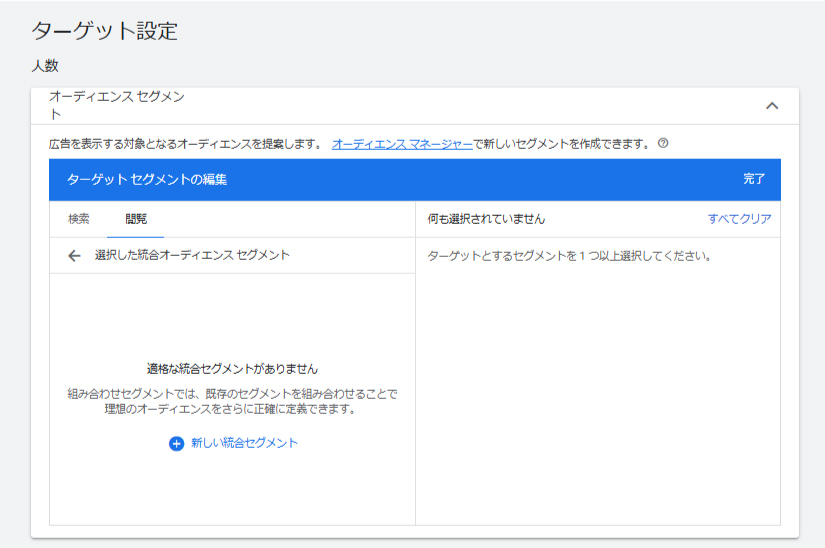Click the 広告を表示する対象 description text

pyautogui.click(x=185, y=144)
